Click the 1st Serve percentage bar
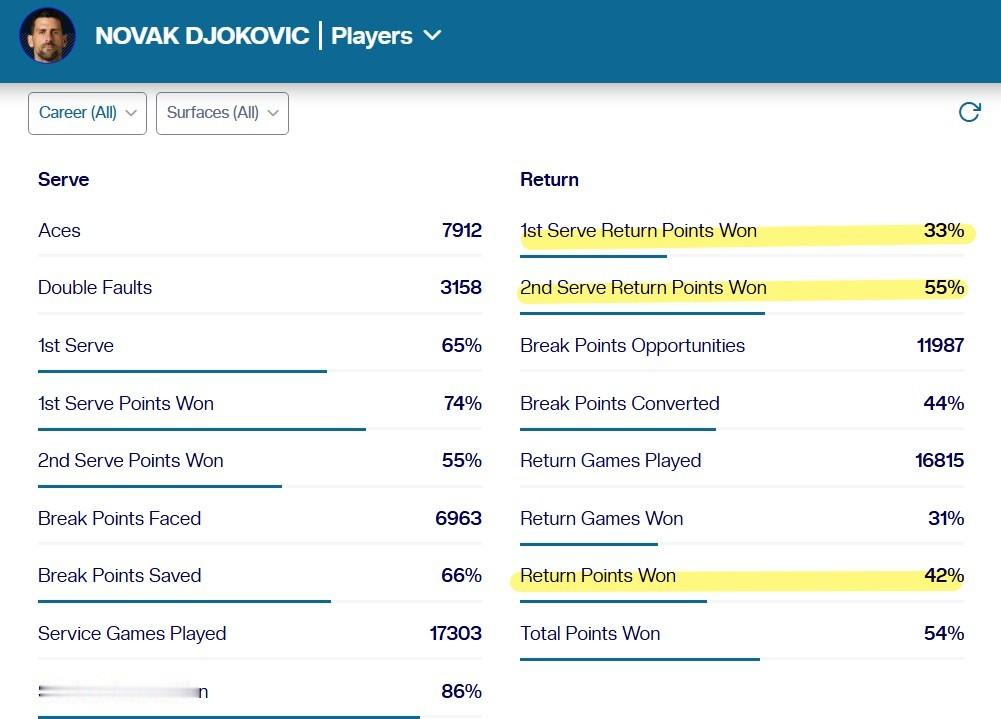Image resolution: width=1001 pixels, height=719 pixels. click(x=182, y=371)
